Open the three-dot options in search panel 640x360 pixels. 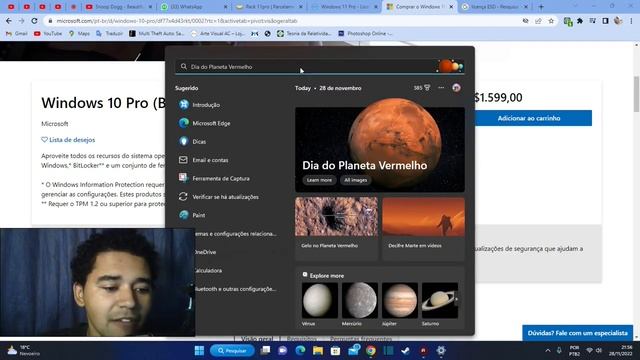(441, 88)
